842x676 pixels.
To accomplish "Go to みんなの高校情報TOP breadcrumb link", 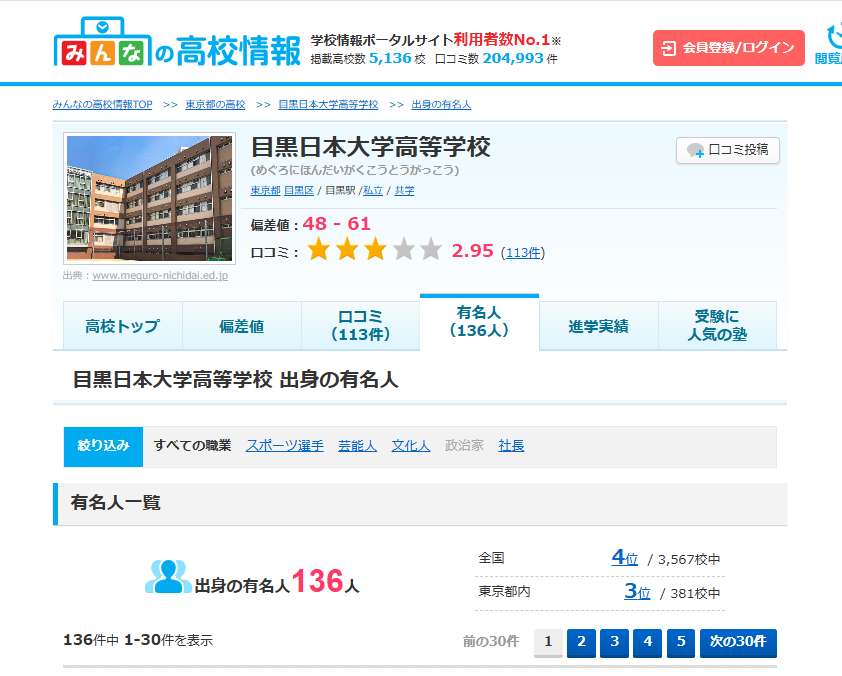I will 103,105.
